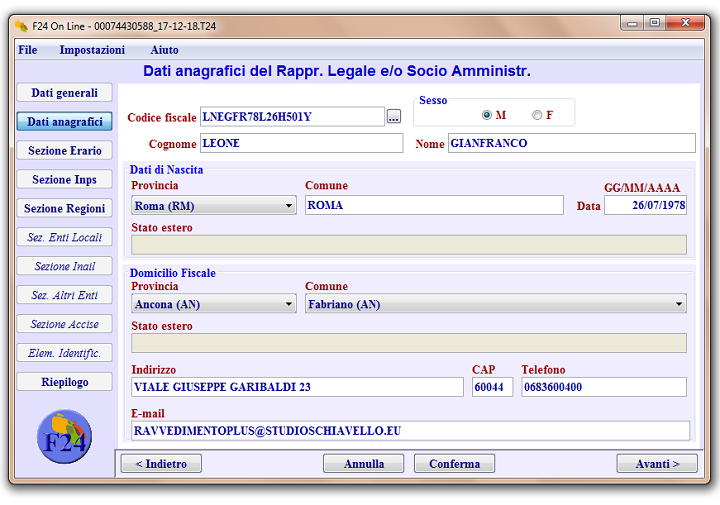This screenshot has width=720, height=505.
Task: Switch to Sezione Inps
Action: pos(65,180)
